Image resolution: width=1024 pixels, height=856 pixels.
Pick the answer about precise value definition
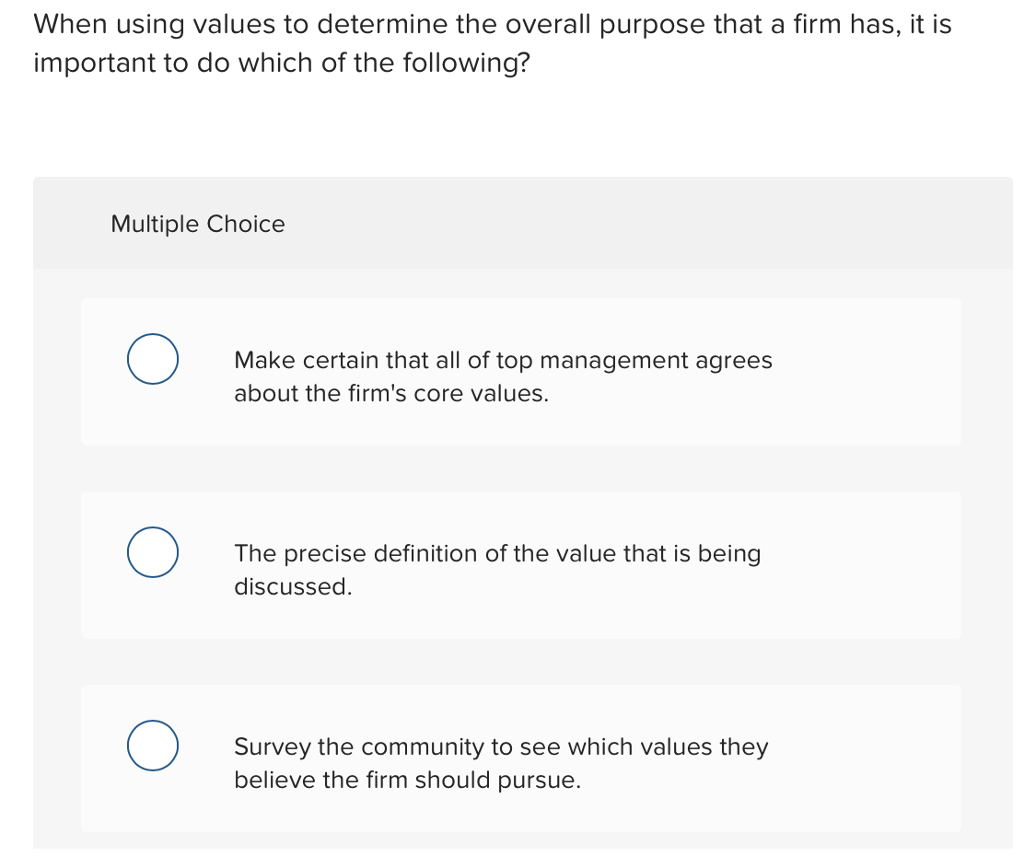(x=498, y=569)
